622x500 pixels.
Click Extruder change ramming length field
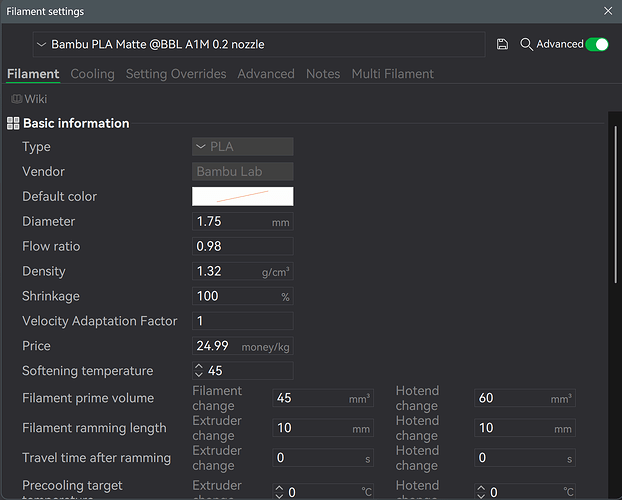click(x=323, y=428)
